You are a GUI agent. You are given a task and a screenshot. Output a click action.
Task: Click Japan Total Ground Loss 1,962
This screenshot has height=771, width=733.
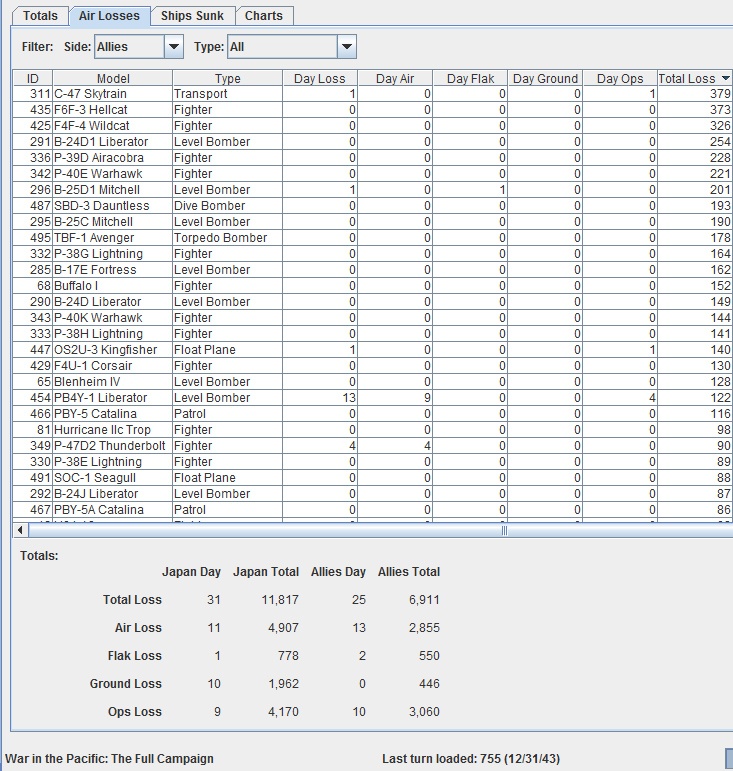pyautogui.click(x=283, y=683)
